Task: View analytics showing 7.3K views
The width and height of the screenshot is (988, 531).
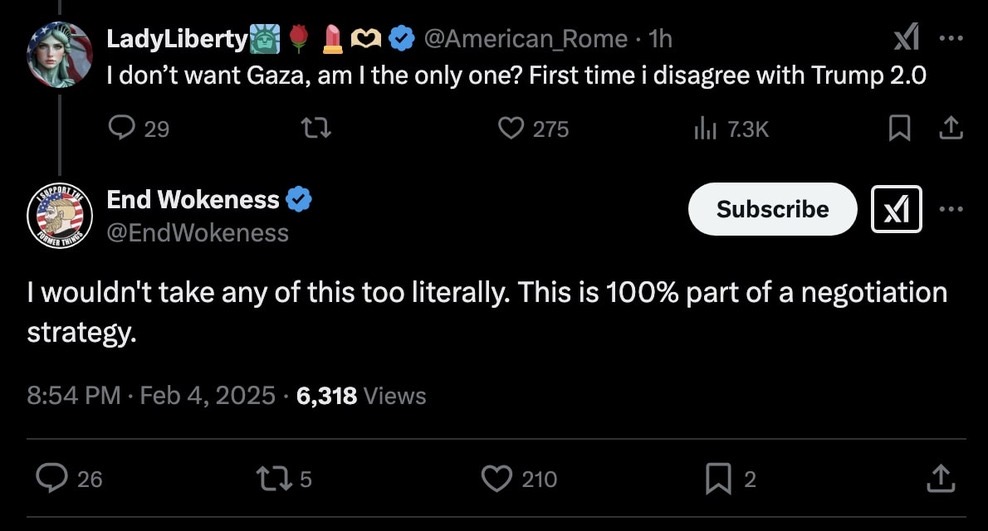Action: click(706, 128)
